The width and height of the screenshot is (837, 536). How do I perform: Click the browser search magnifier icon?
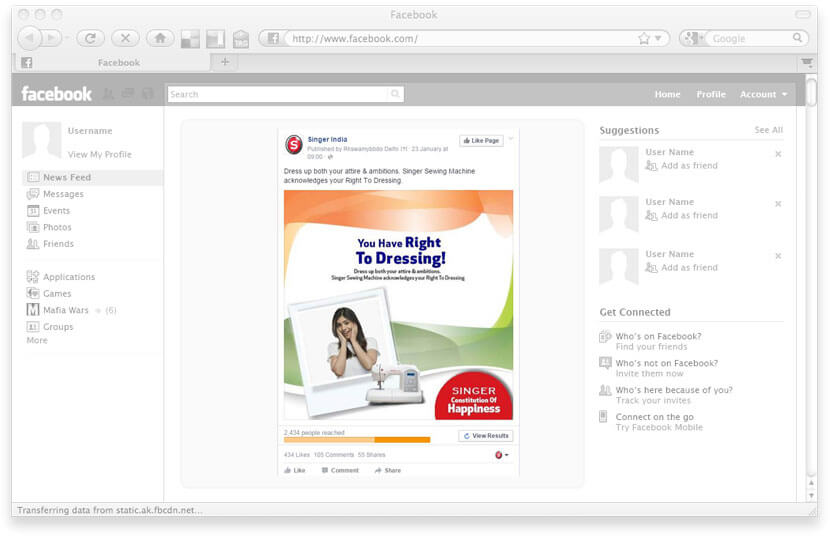(797, 38)
